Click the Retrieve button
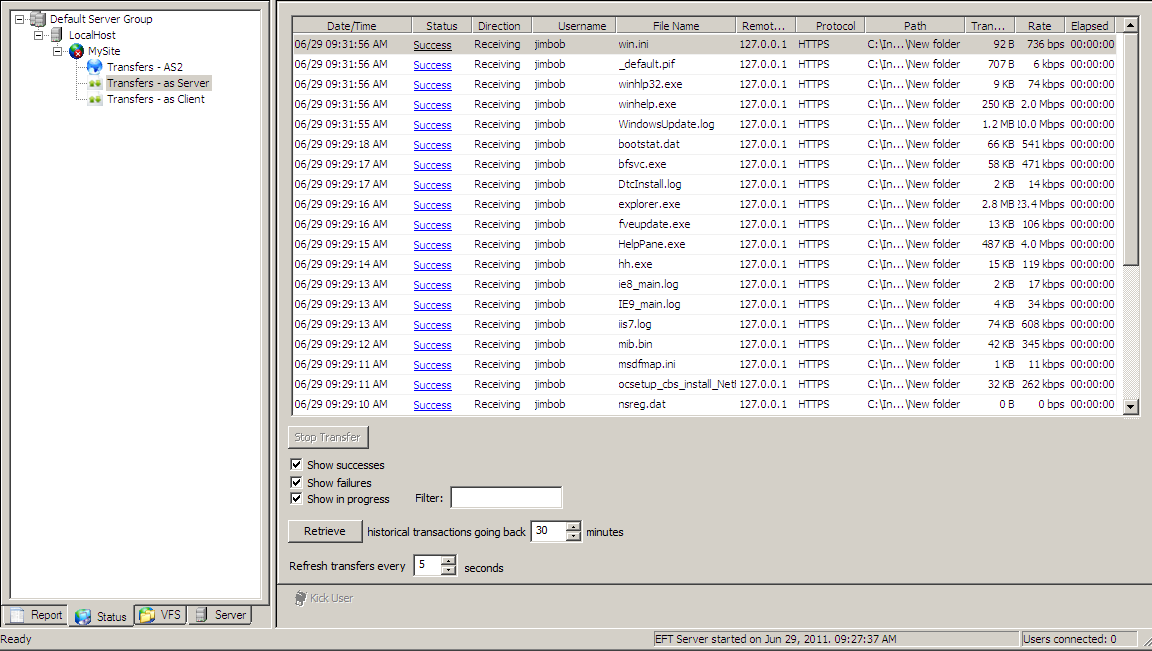1152x651 pixels. tap(325, 531)
